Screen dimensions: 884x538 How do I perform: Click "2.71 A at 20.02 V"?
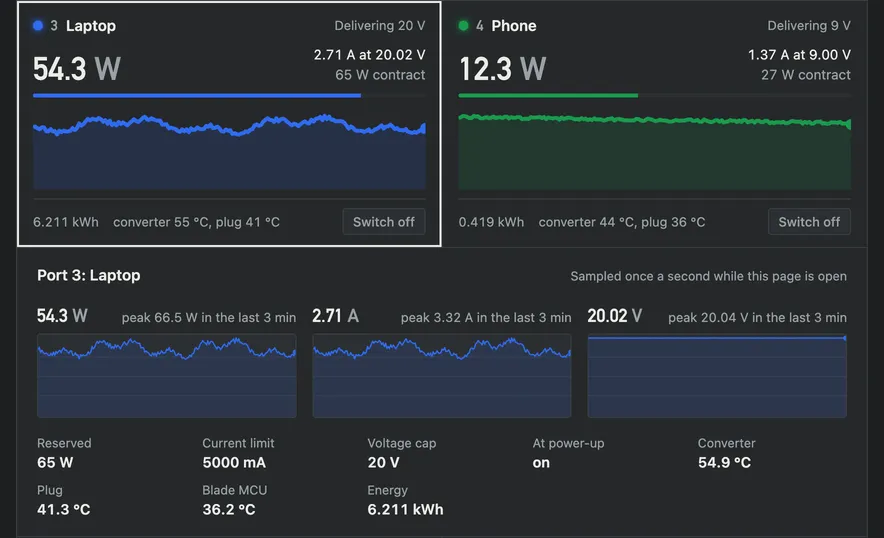click(x=369, y=55)
